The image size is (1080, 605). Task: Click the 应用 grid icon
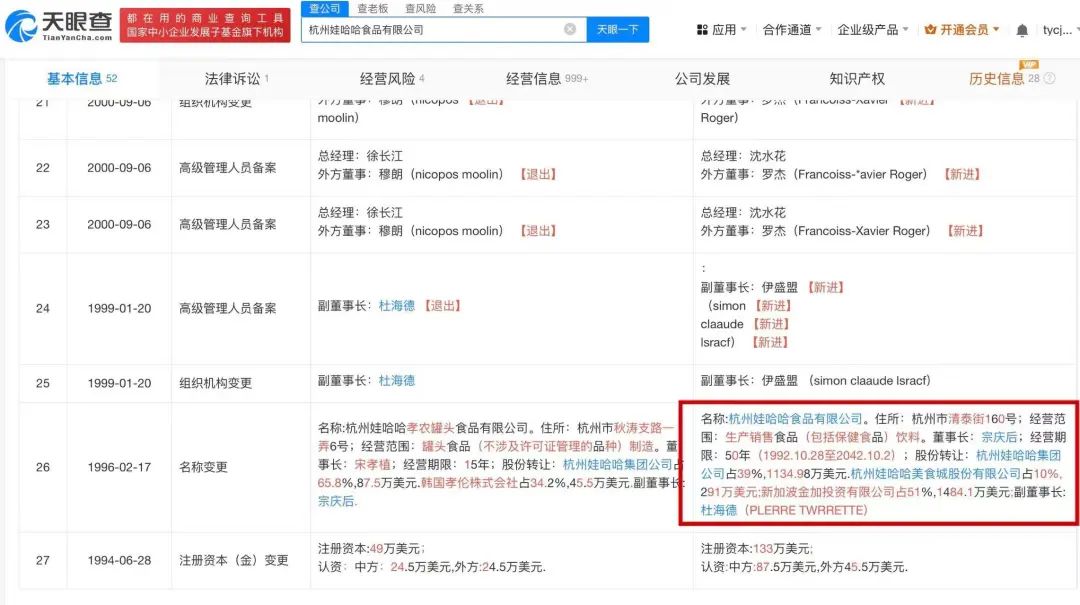[702, 30]
